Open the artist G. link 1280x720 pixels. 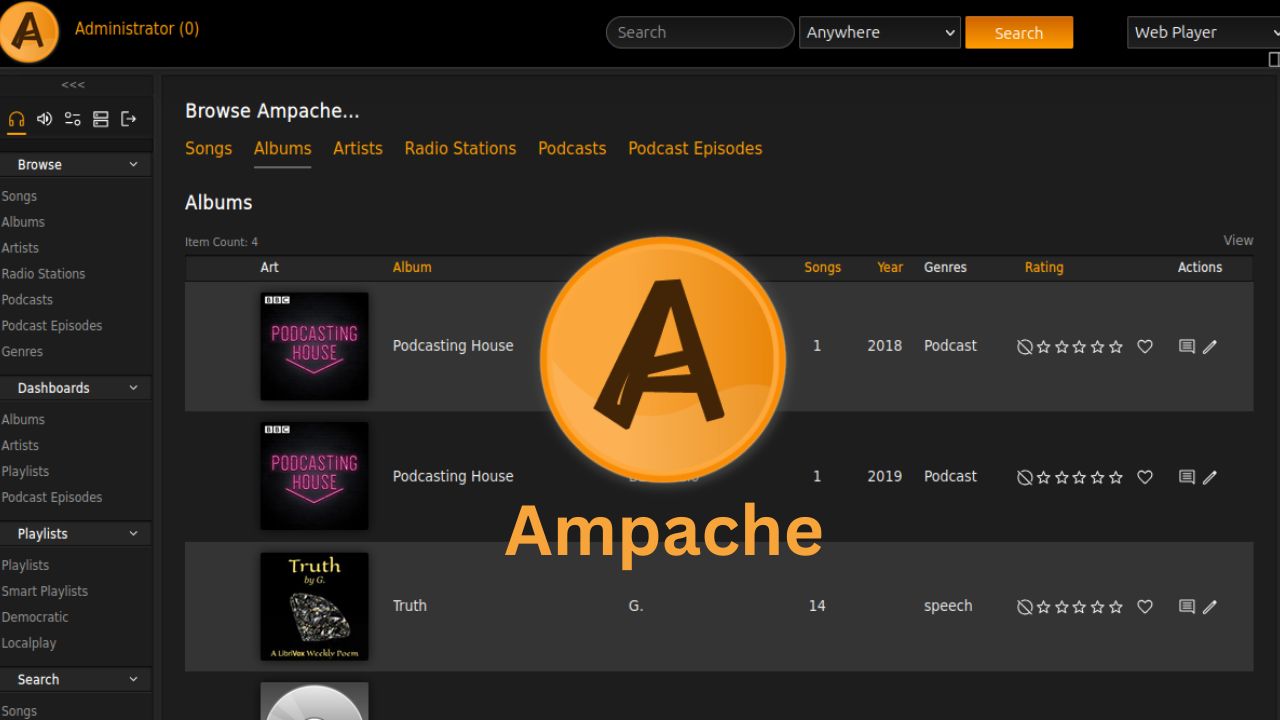click(x=635, y=605)
